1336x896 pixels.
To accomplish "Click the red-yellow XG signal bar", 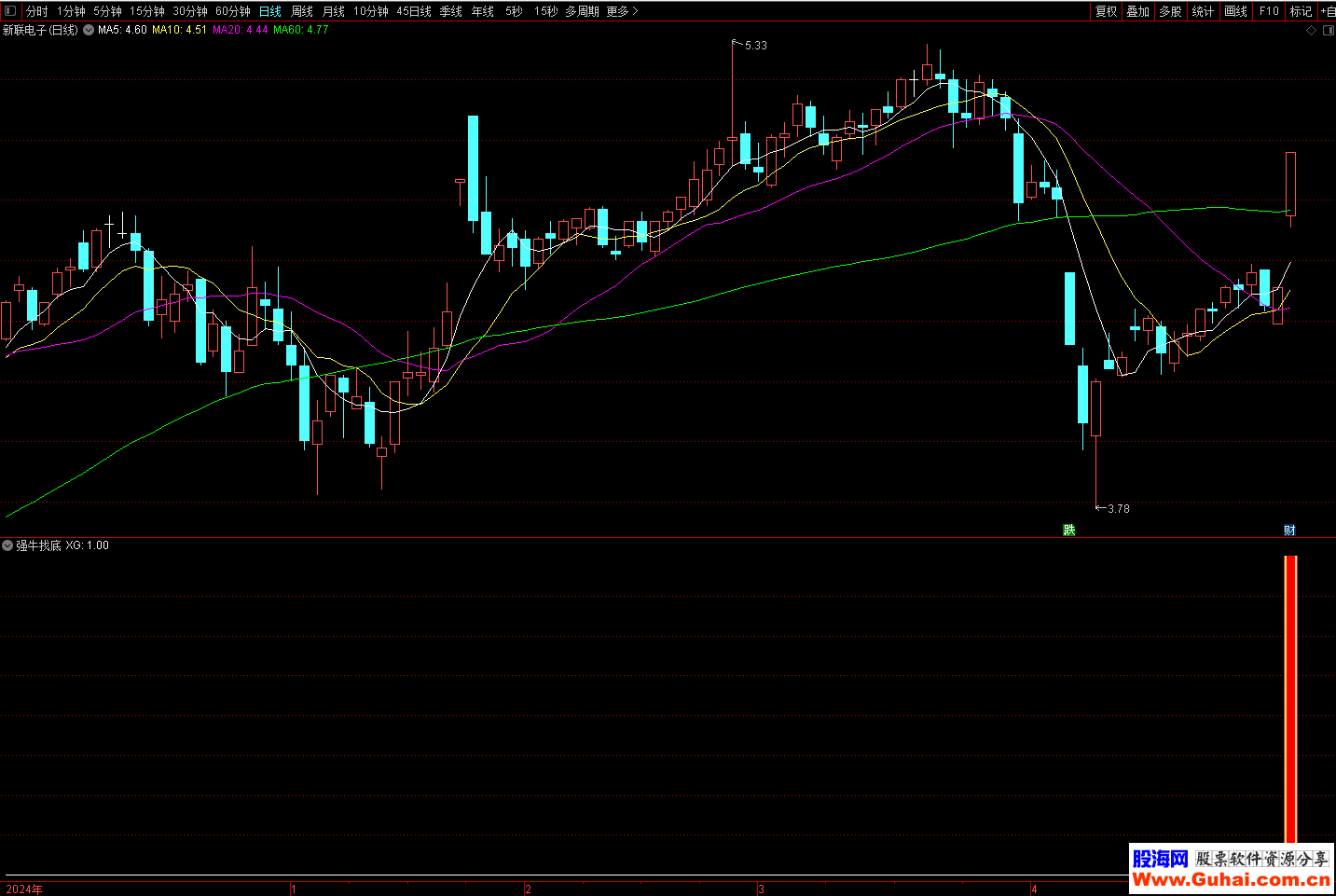I will point(1290,699).
